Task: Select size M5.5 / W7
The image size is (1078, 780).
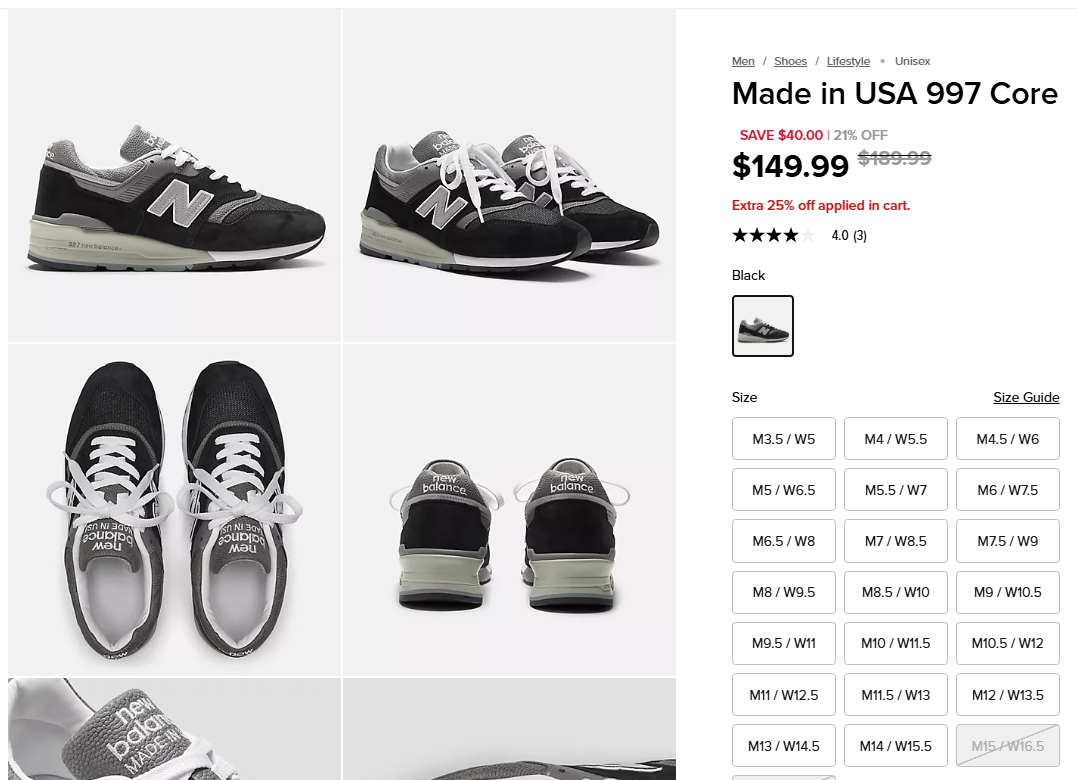Action: (895, 490)
